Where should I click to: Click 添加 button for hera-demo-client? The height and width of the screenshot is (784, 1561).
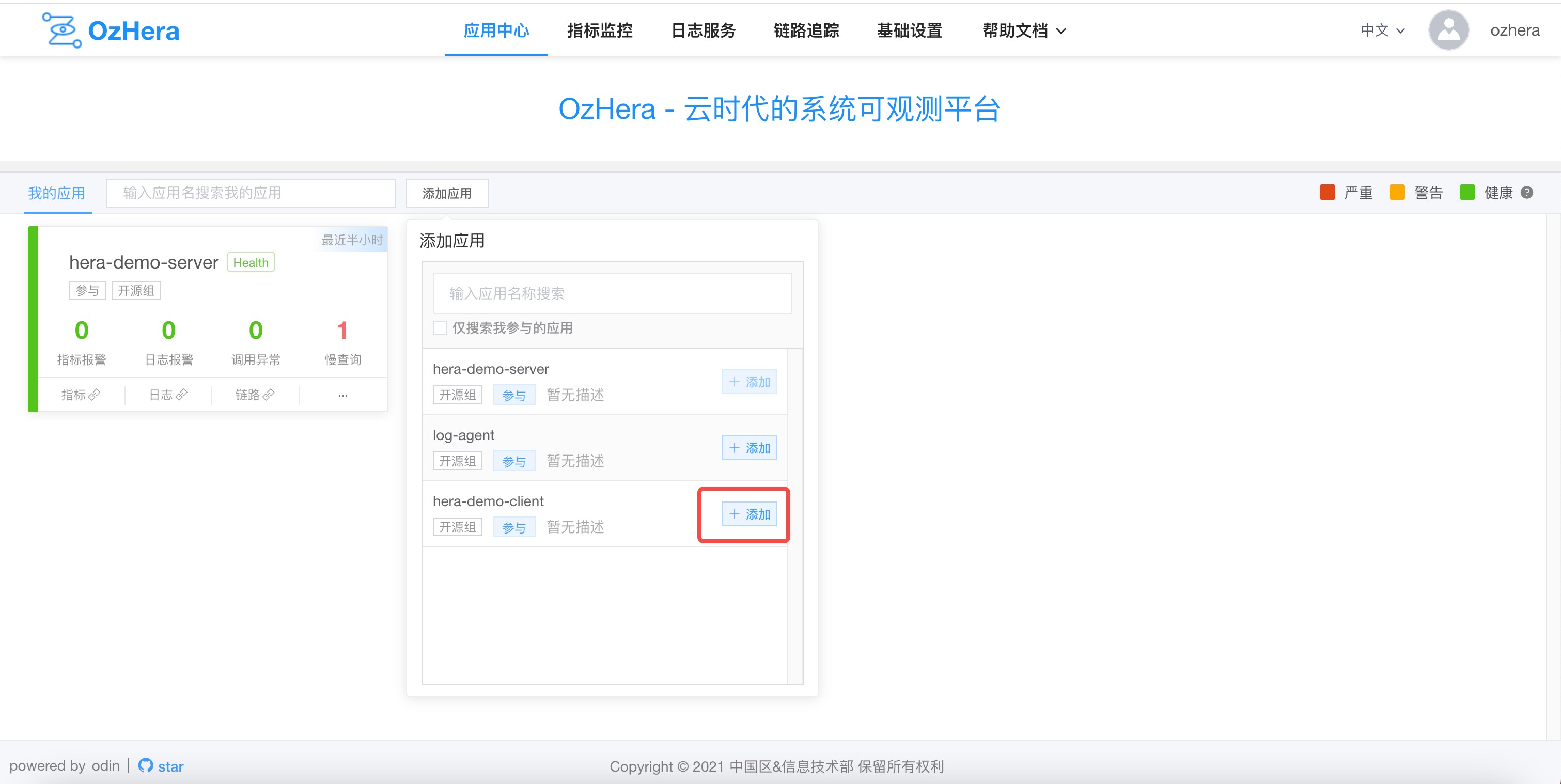[749, 514]
